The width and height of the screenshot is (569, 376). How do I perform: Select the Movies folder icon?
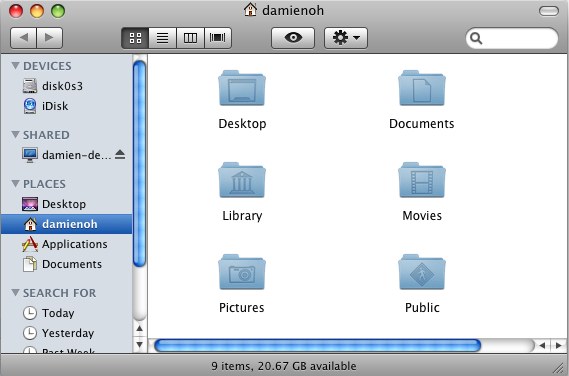pyautogui.click(x=422, y=180)
